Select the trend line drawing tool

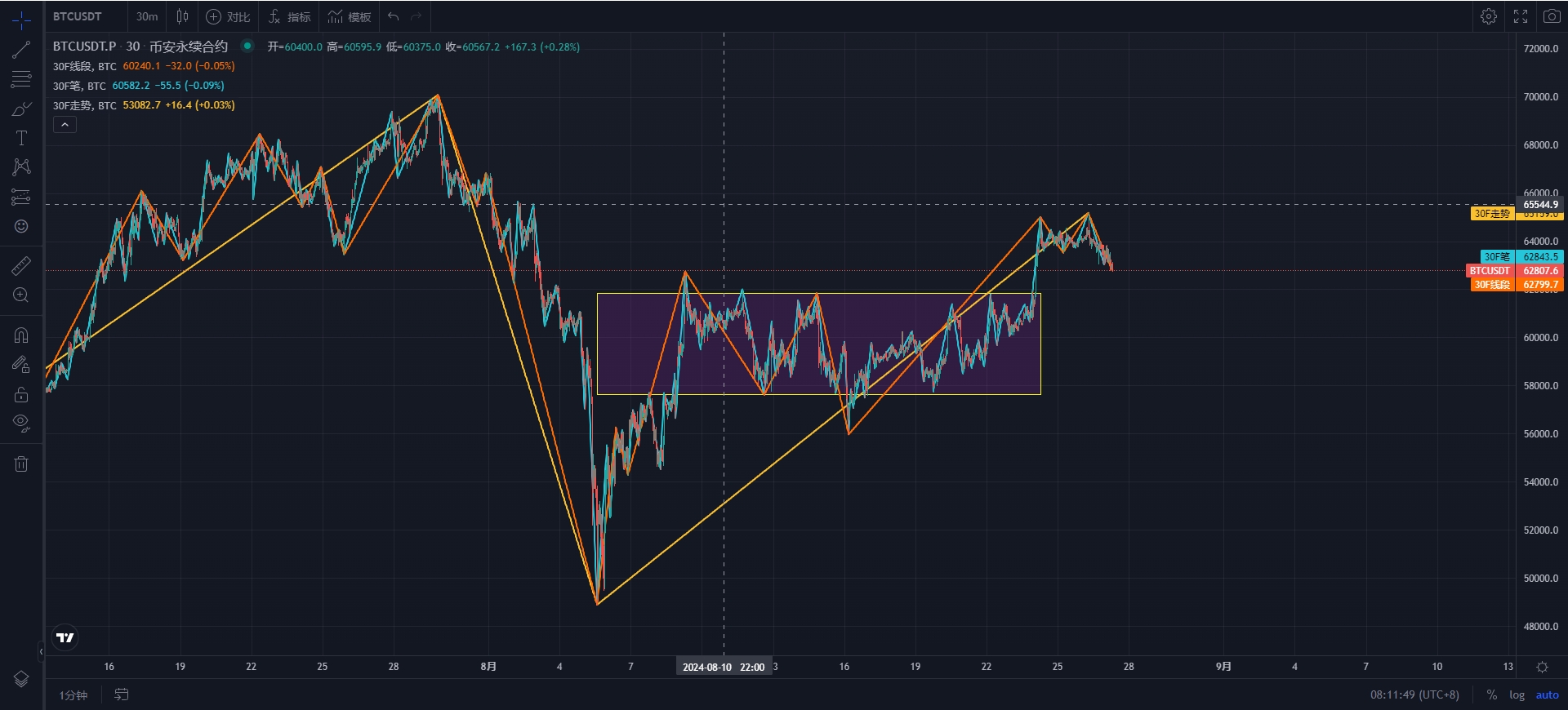pyautogui.click(x=21, y=50)
